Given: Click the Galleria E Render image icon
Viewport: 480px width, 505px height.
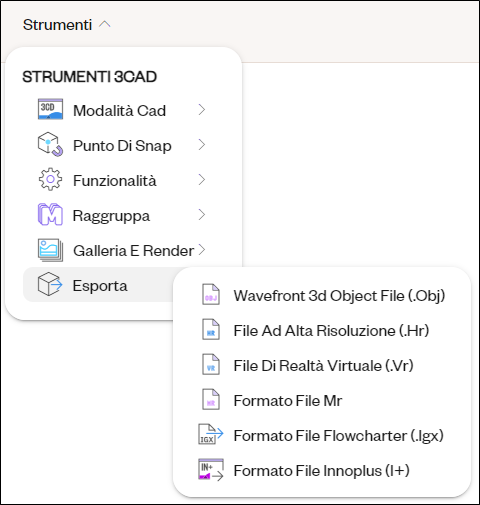Looking at the screenshot, I should click(x=50, y=250).
